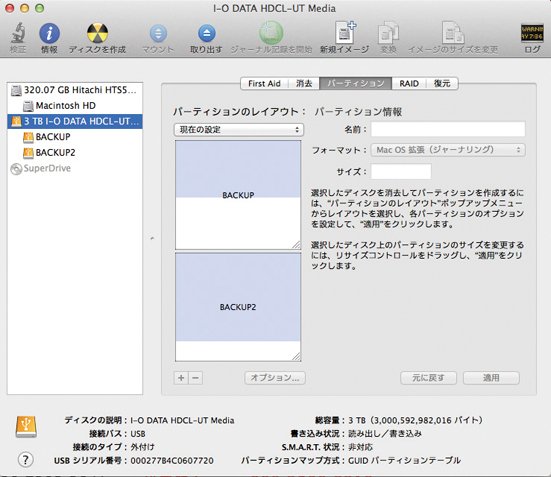Select SuperDrive in the sidebar
This screenshot has width=551, height=477.
pyautogui.click(x=75, y=168)
